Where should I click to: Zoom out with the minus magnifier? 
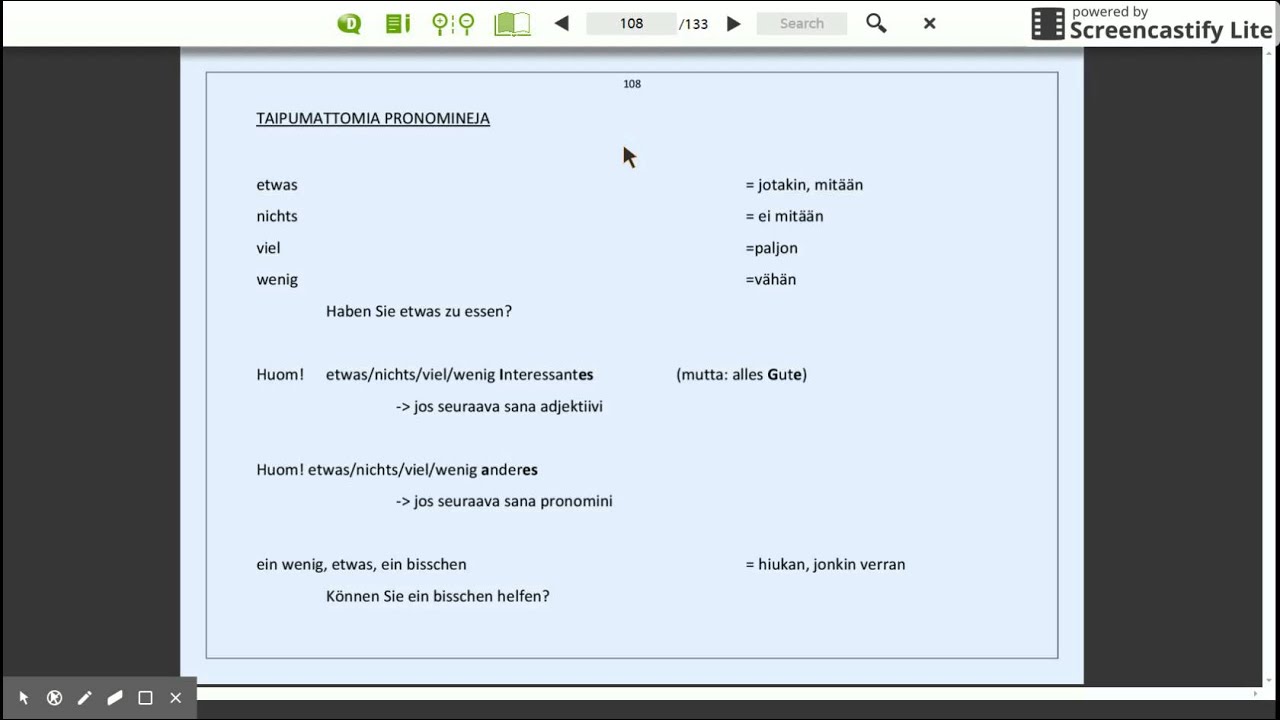pyautogui.click(x=465, y=23)
